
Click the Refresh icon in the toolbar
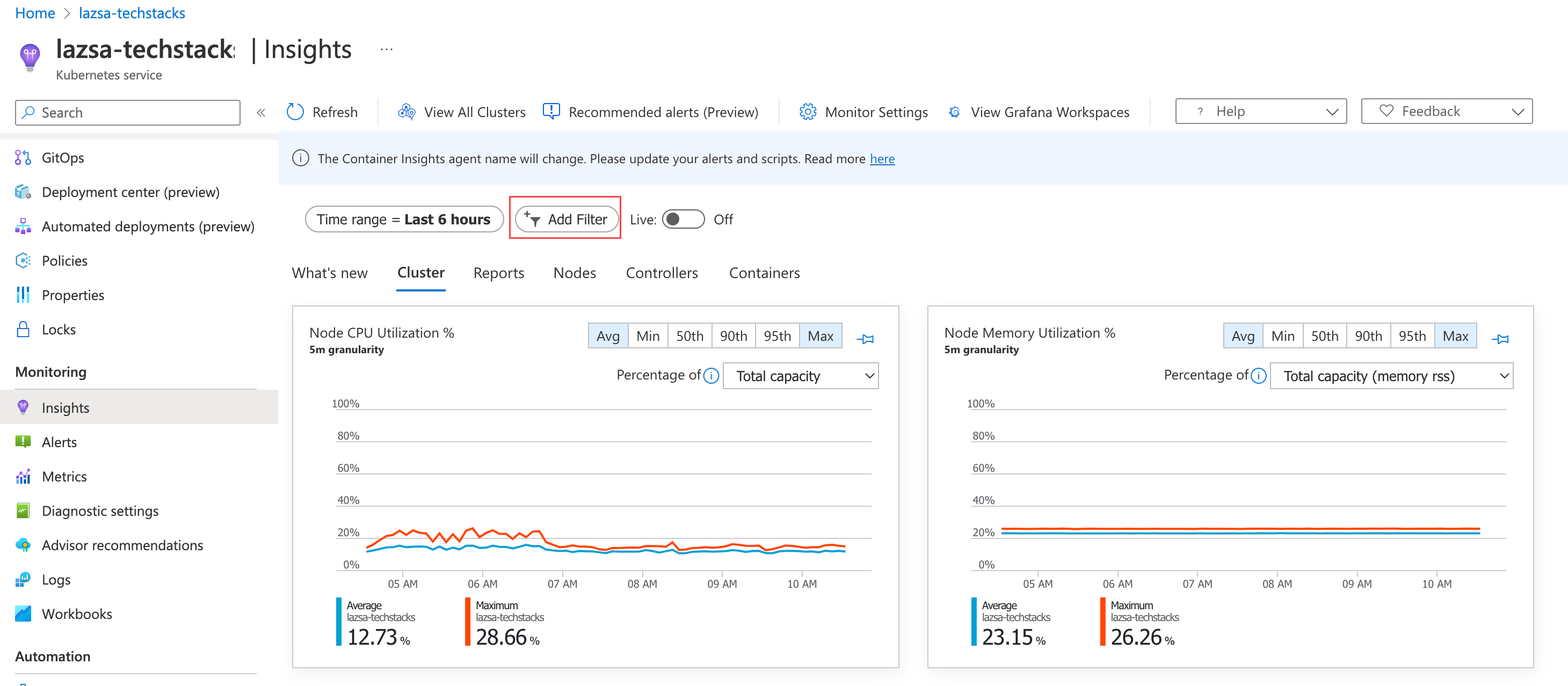click(x=295, y=112)
